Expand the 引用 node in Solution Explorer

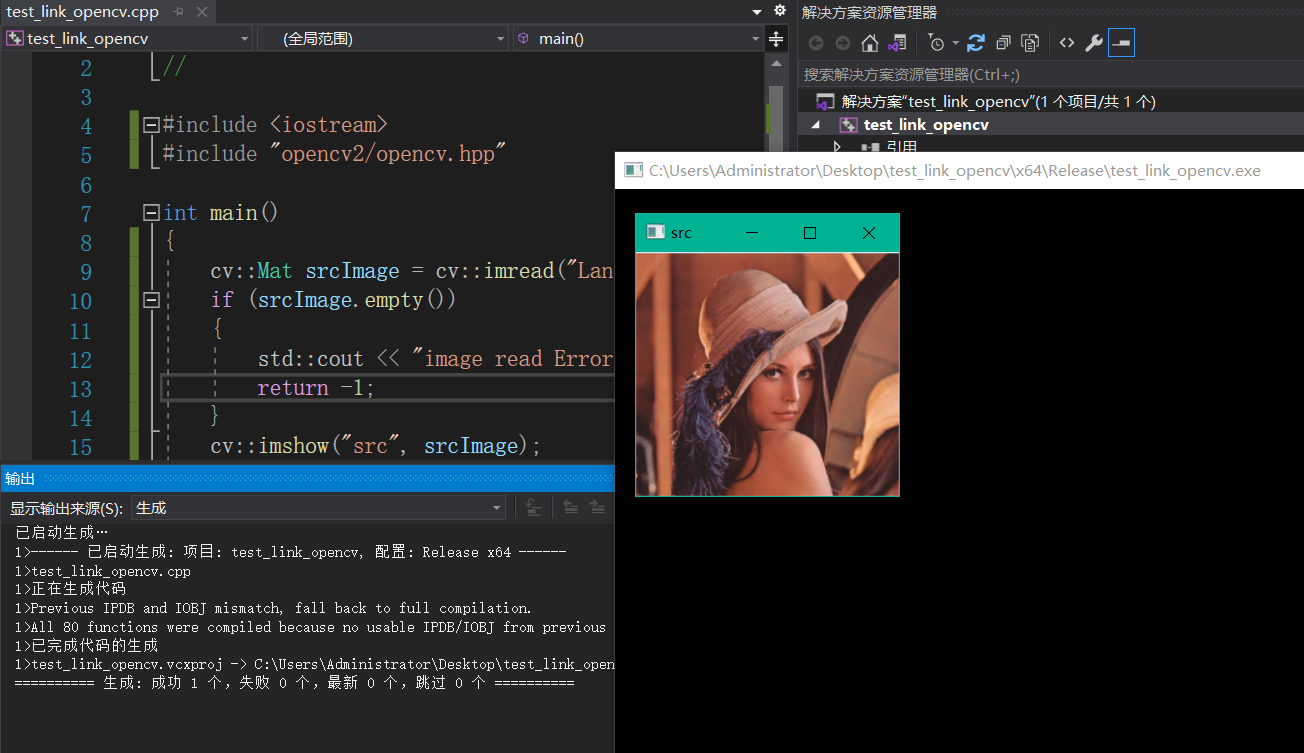(x=838, y=147)
